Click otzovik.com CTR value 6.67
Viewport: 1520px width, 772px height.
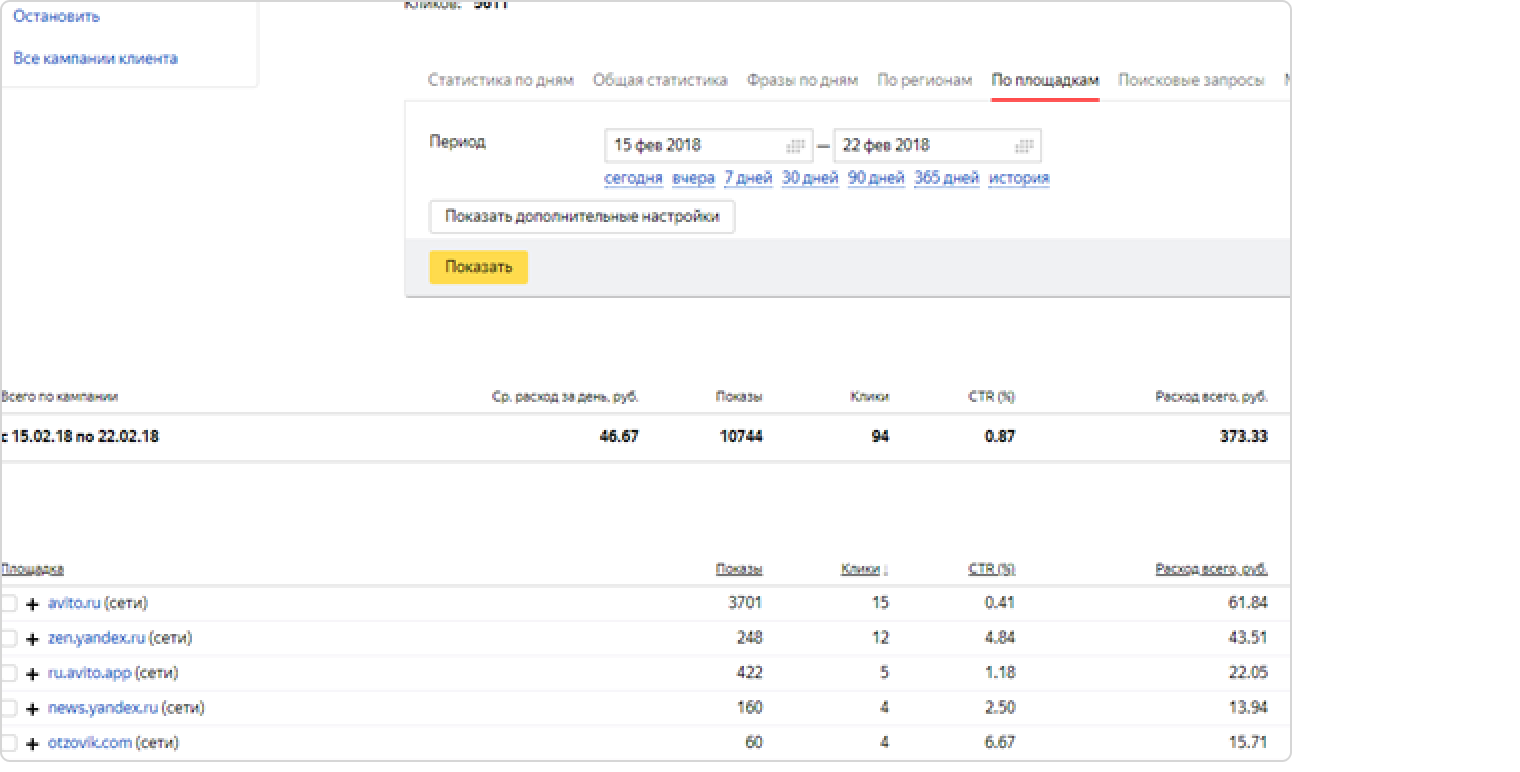pyautogui.click(x=999, y=744)
